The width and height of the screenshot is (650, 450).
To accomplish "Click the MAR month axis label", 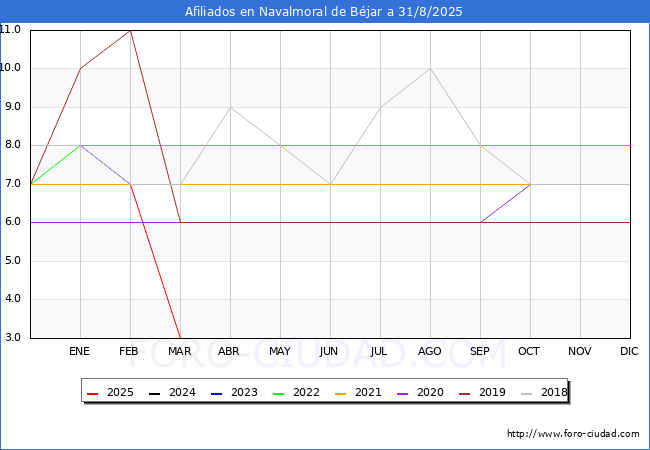I will (x=179, y=351).
